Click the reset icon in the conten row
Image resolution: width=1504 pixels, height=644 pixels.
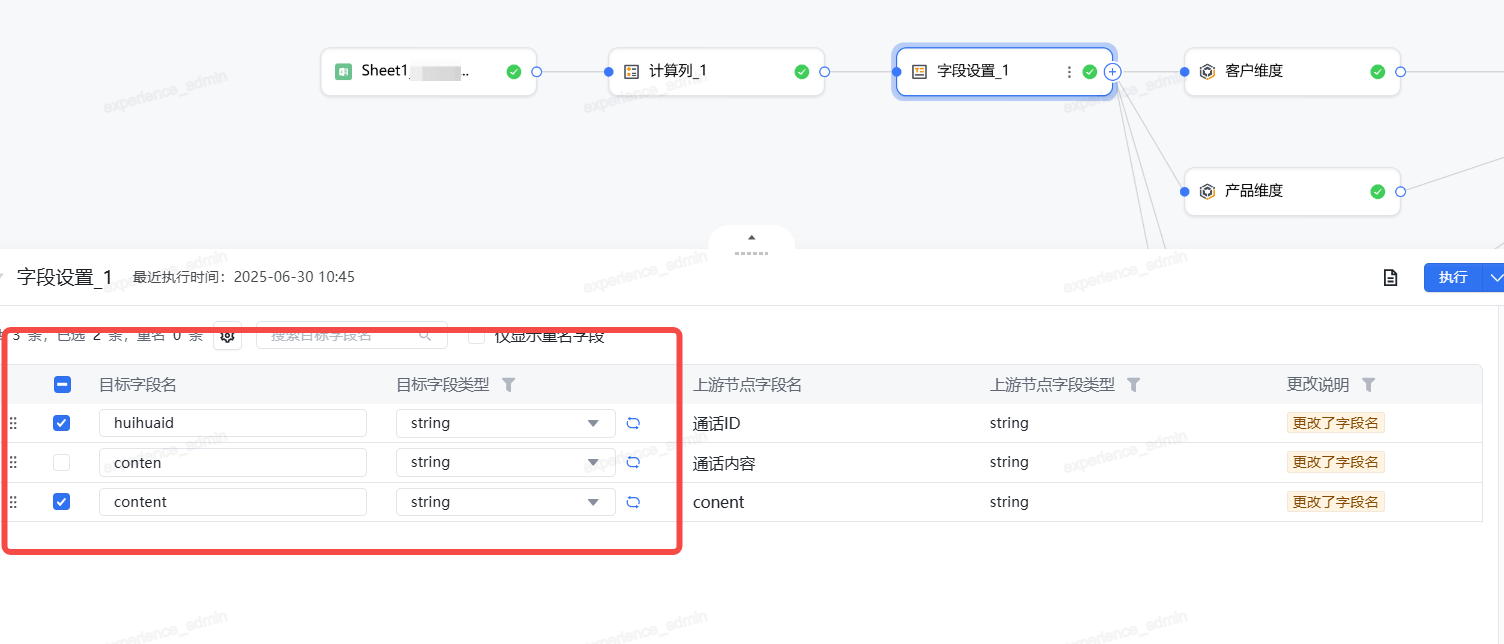click(633, 462)
